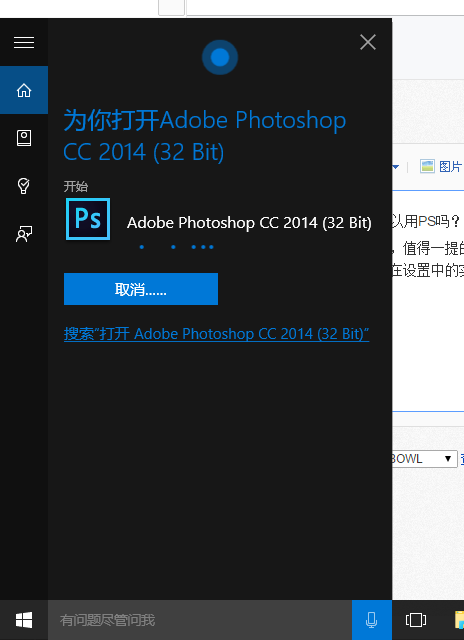The height and width of the screenshot is (640, 464).
Task: Click the 取消 cancel button
Action: [141, 289]
